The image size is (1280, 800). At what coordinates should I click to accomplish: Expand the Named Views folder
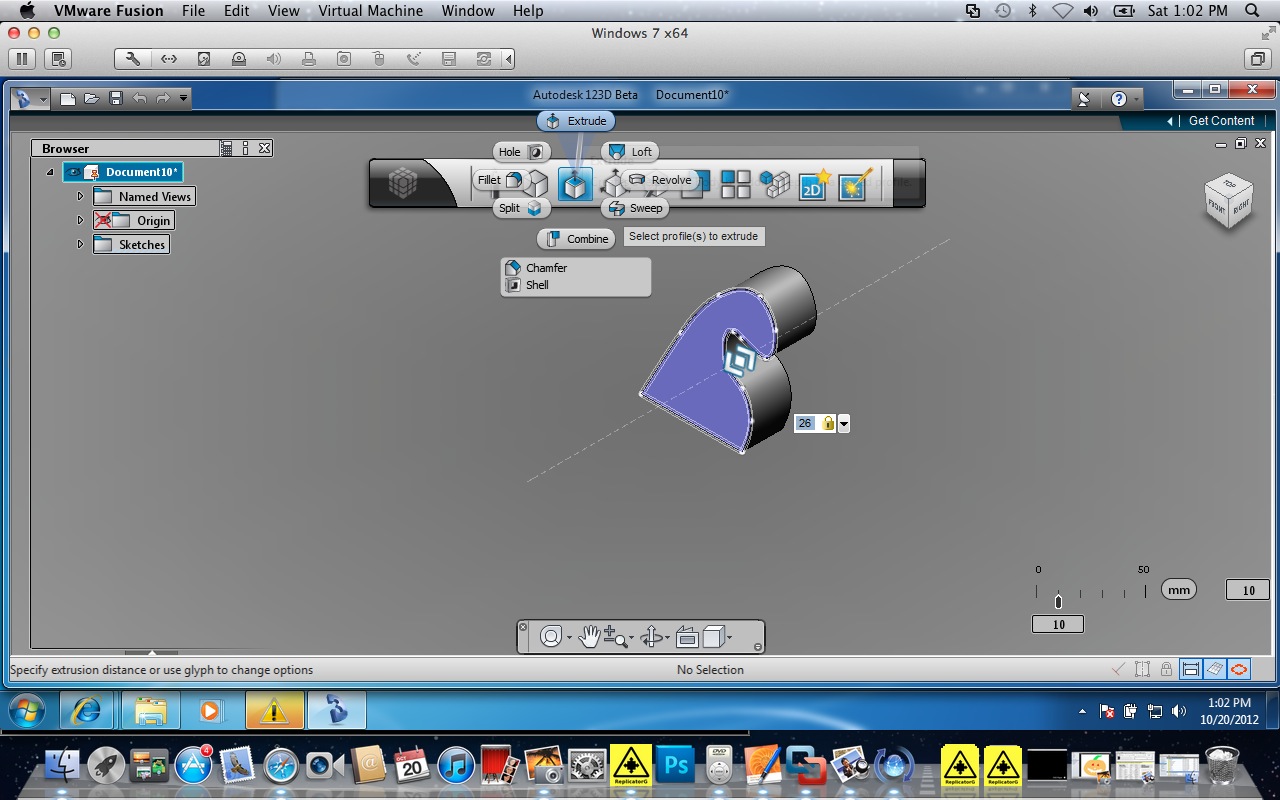pyautogui.click(x=80, y=196)
